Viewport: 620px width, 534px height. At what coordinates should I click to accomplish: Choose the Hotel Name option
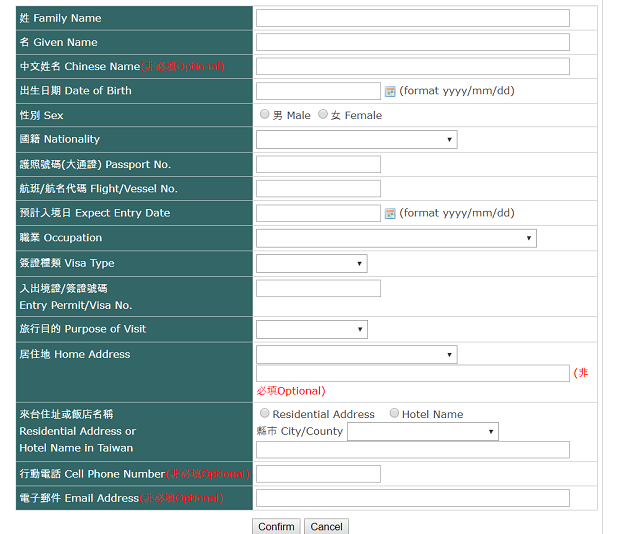(x=394, y=413)
